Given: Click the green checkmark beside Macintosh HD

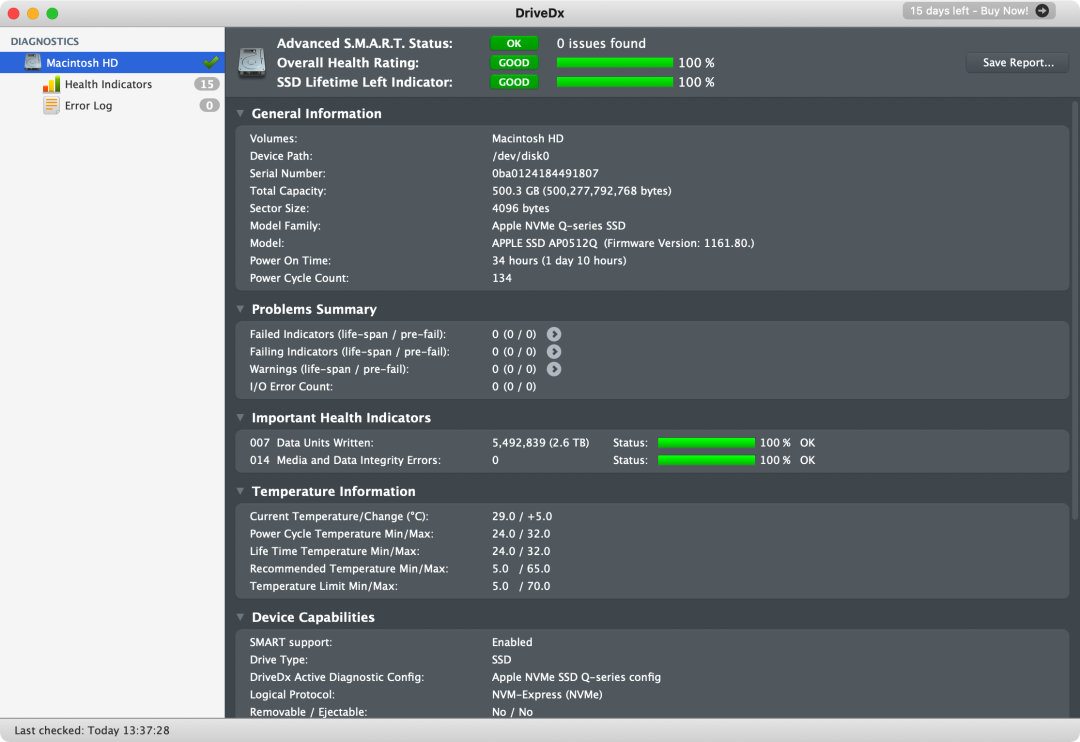Looking at the screenshot, I should coord(211,62).
